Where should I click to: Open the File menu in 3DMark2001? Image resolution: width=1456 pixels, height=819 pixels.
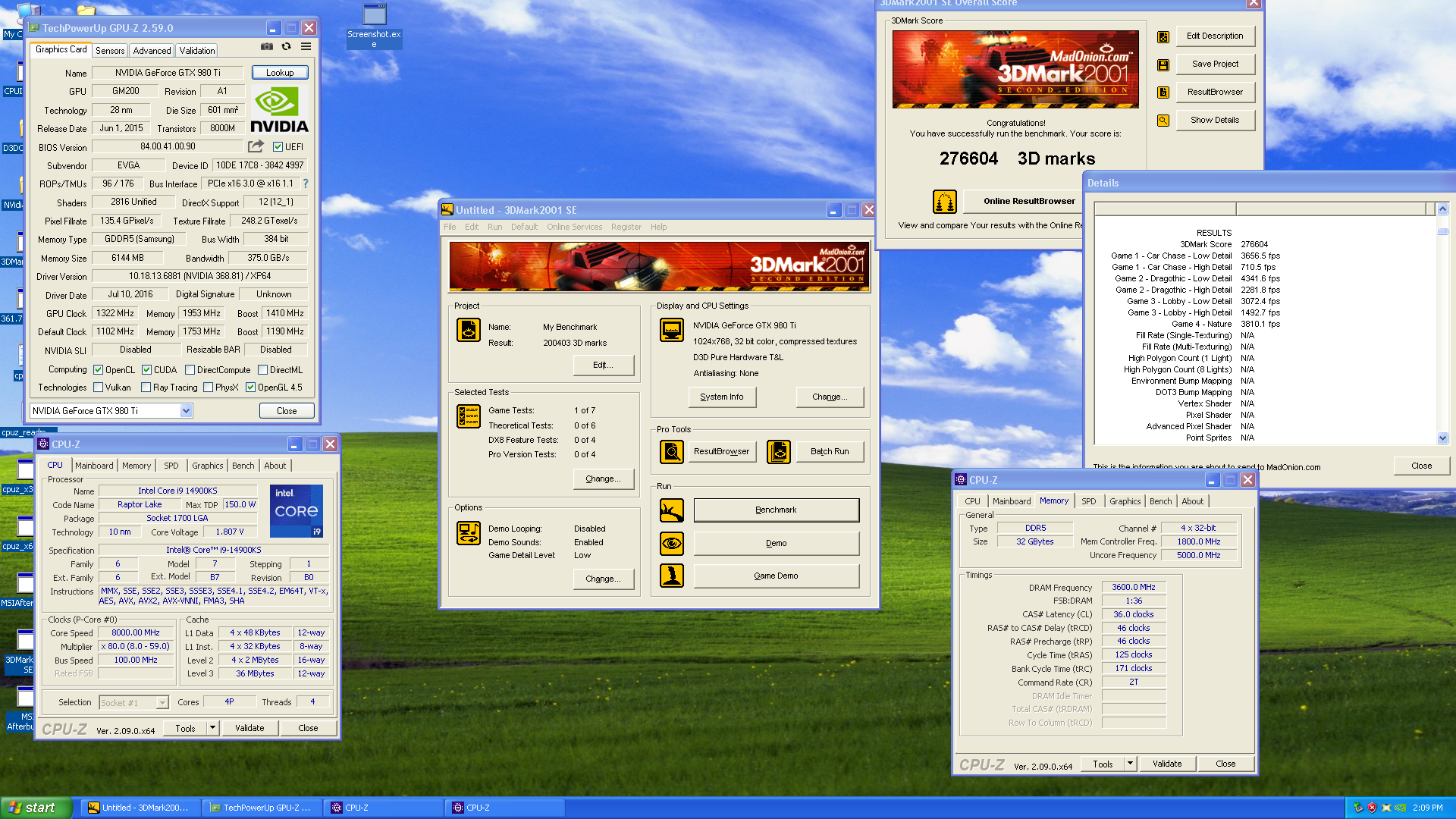tap(450, 227)
